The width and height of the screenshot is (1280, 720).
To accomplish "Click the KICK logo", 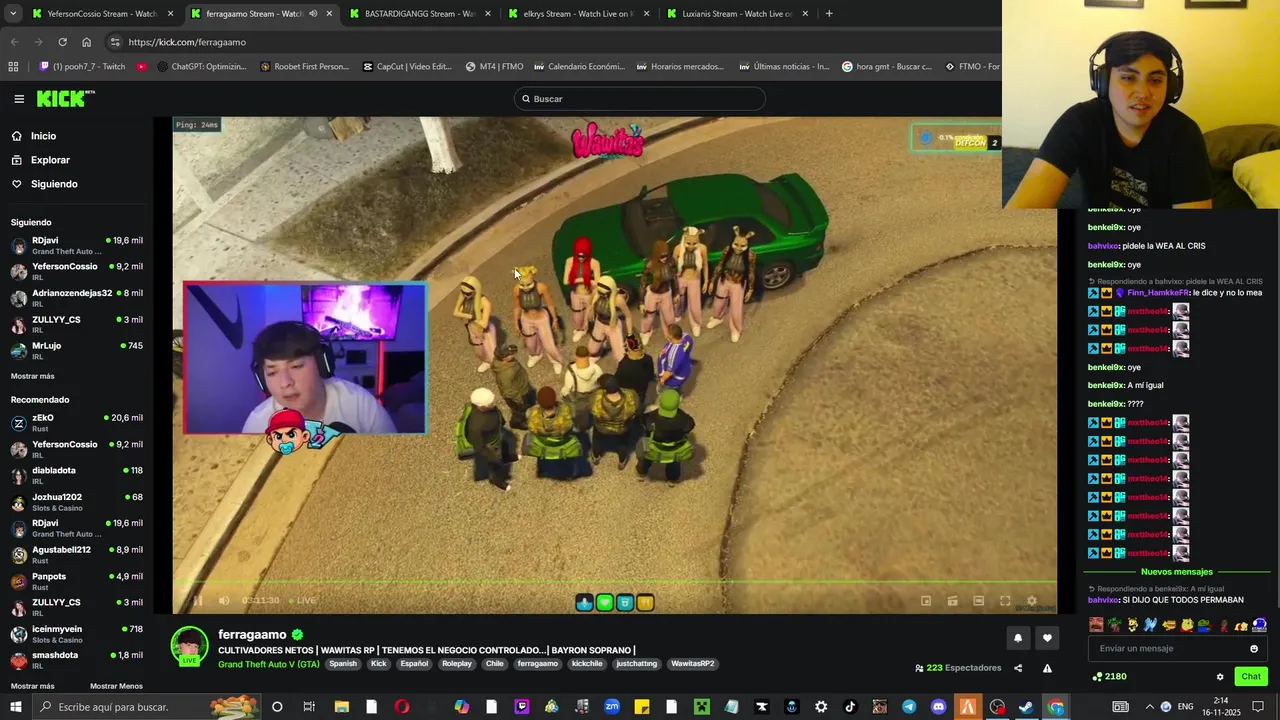I will click(65, 98).
